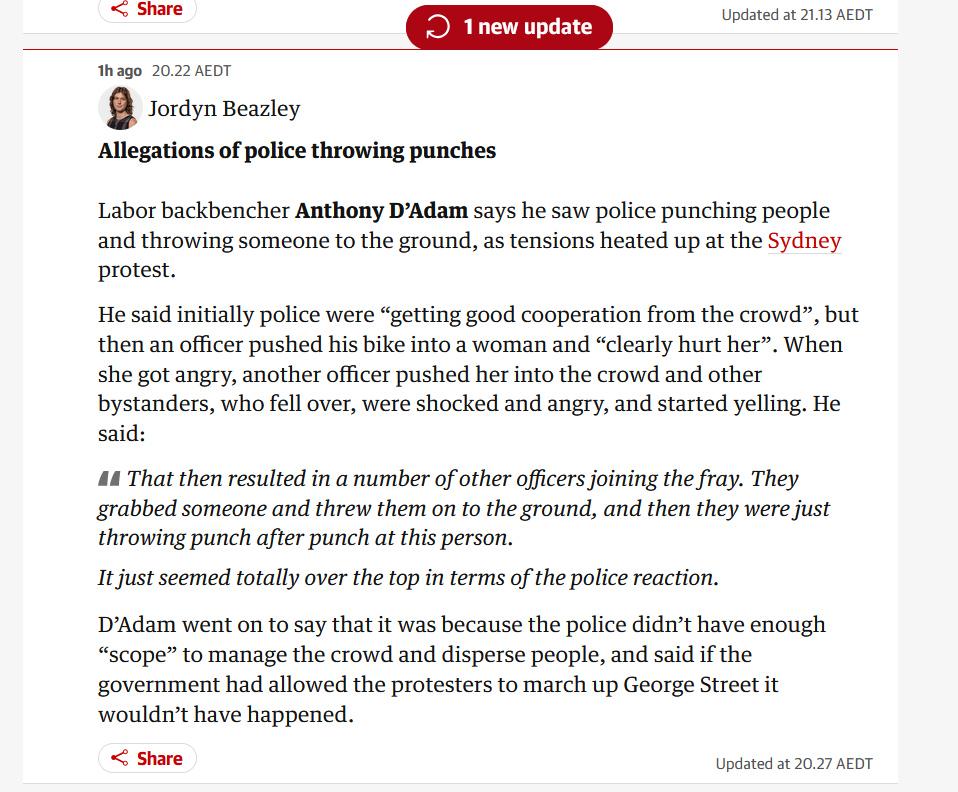Viewport: 958px width, 792px height.
Task: Follow the red Sydney link
Action: [x=804, y=241]
